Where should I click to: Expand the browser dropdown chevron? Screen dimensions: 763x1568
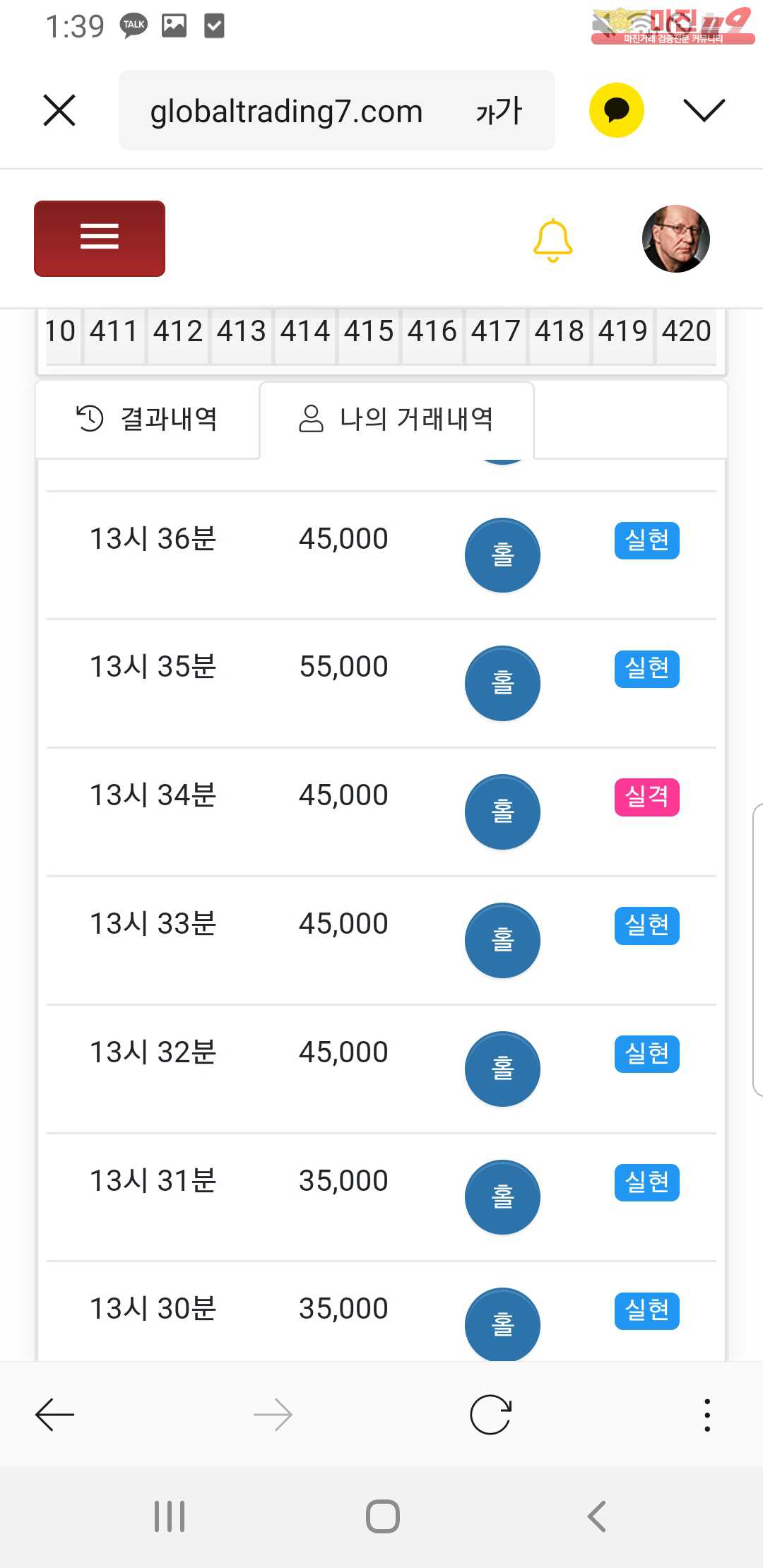coord(704,110)
